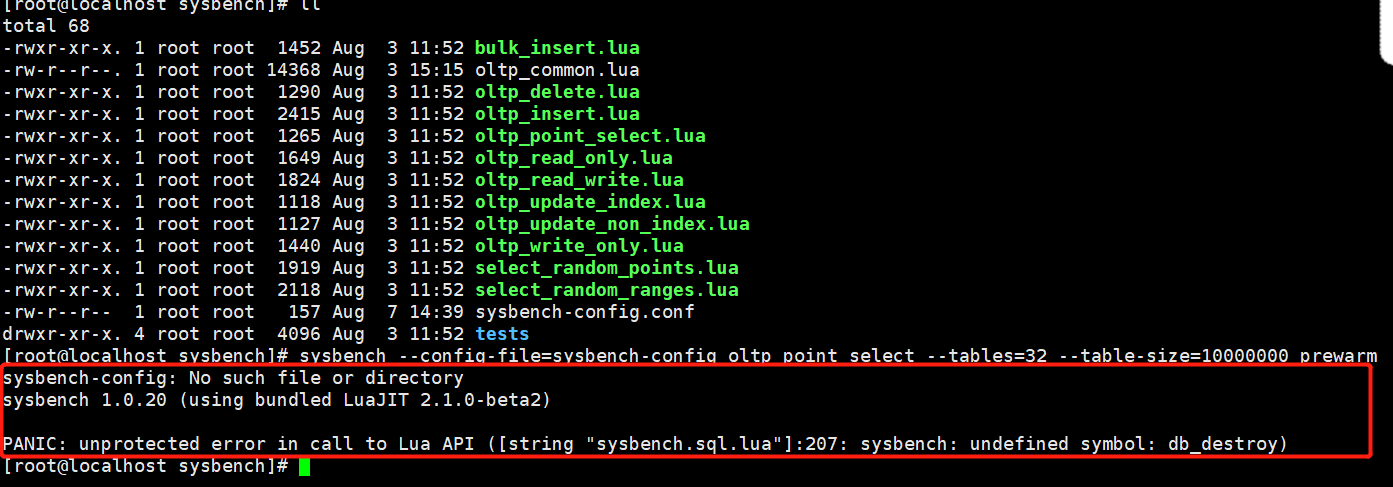Click the "total 68" output line
This screenshot has width=1393, height=487.
point(46,26)
